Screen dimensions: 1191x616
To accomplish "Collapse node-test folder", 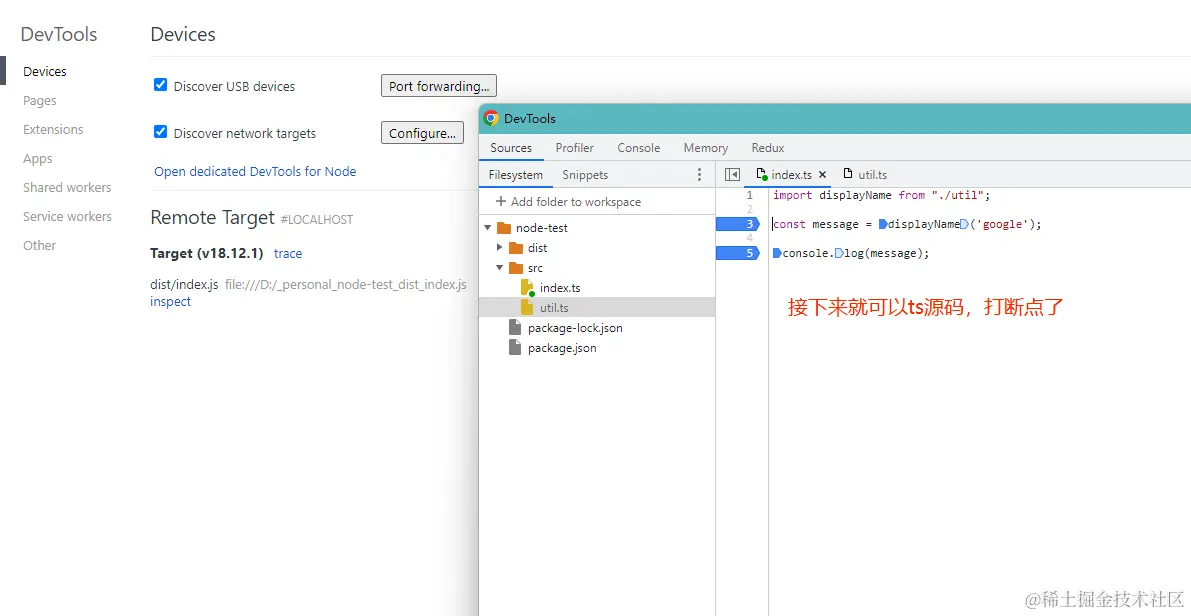I will coord(487,228).
